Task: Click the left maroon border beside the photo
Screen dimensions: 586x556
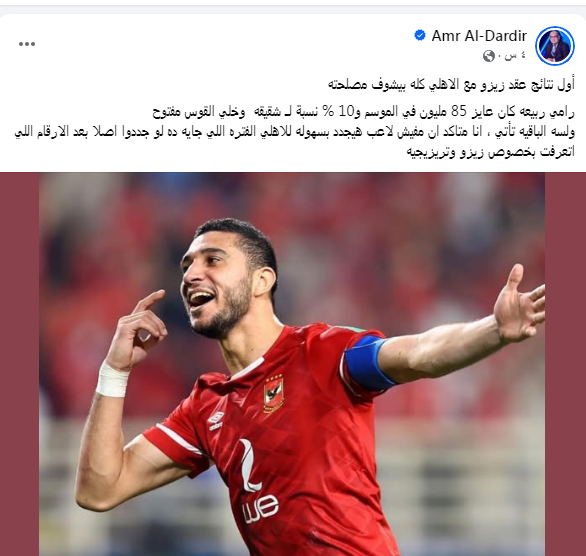Action: point(19,364)
